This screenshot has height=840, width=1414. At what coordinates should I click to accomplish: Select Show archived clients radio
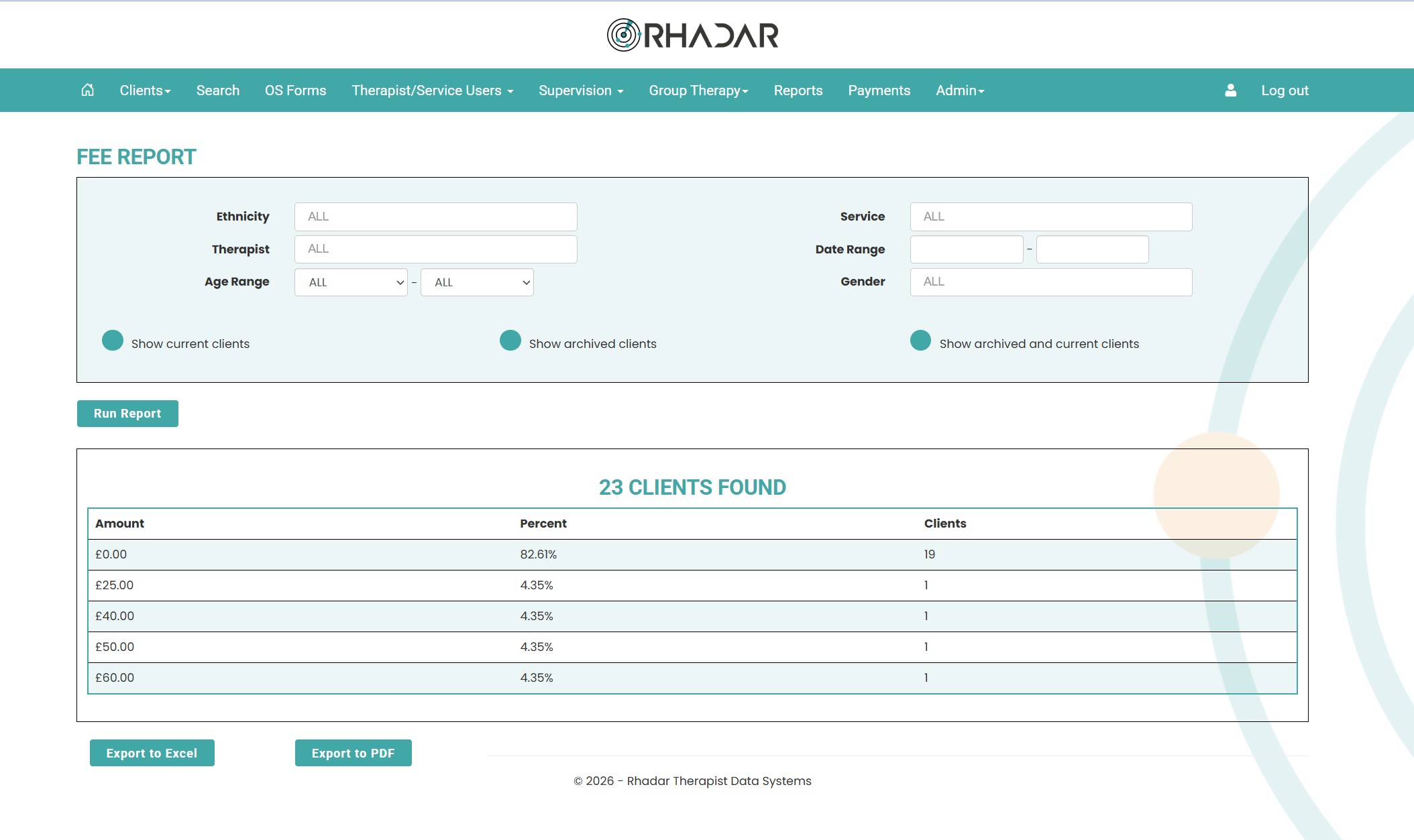[x=510, y=341]
